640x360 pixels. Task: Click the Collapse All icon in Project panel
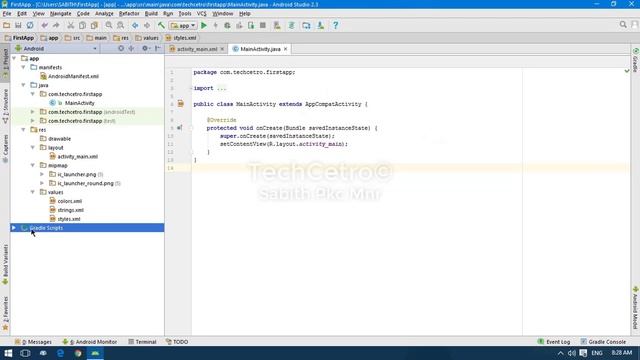(131, 49)
